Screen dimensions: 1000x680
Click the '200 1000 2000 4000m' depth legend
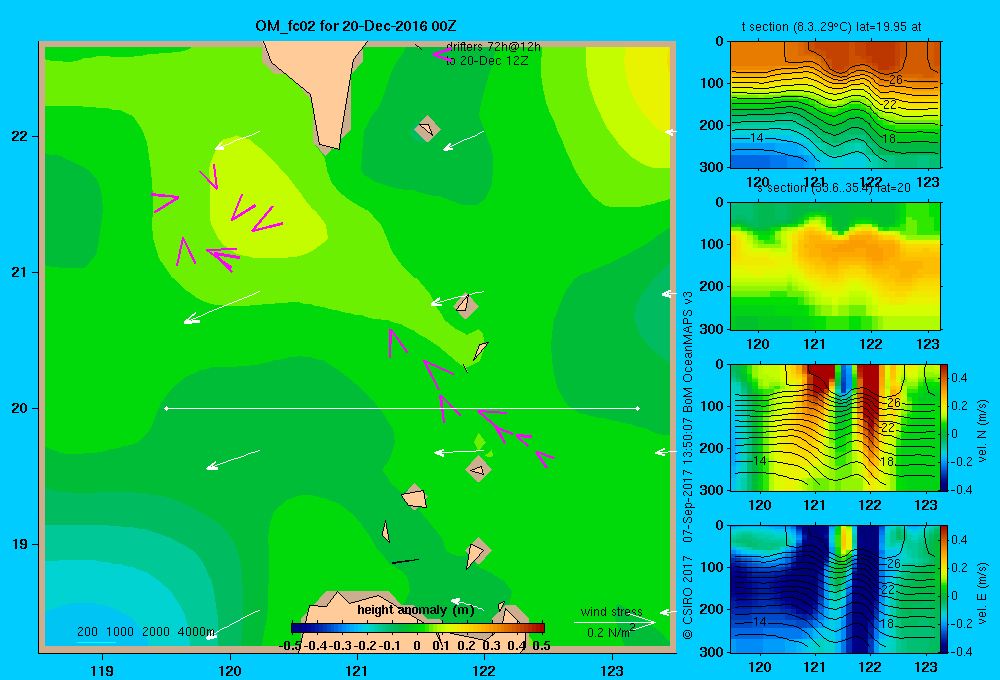(x=145, y=632)
